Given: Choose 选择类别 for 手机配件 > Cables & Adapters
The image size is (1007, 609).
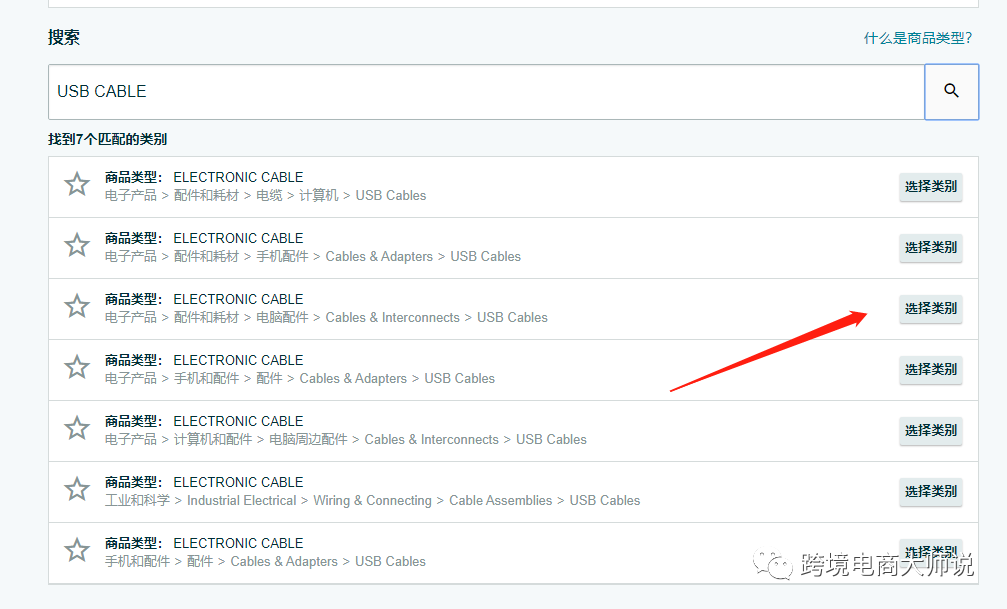Looking at the screenshot, I should 931,248.
